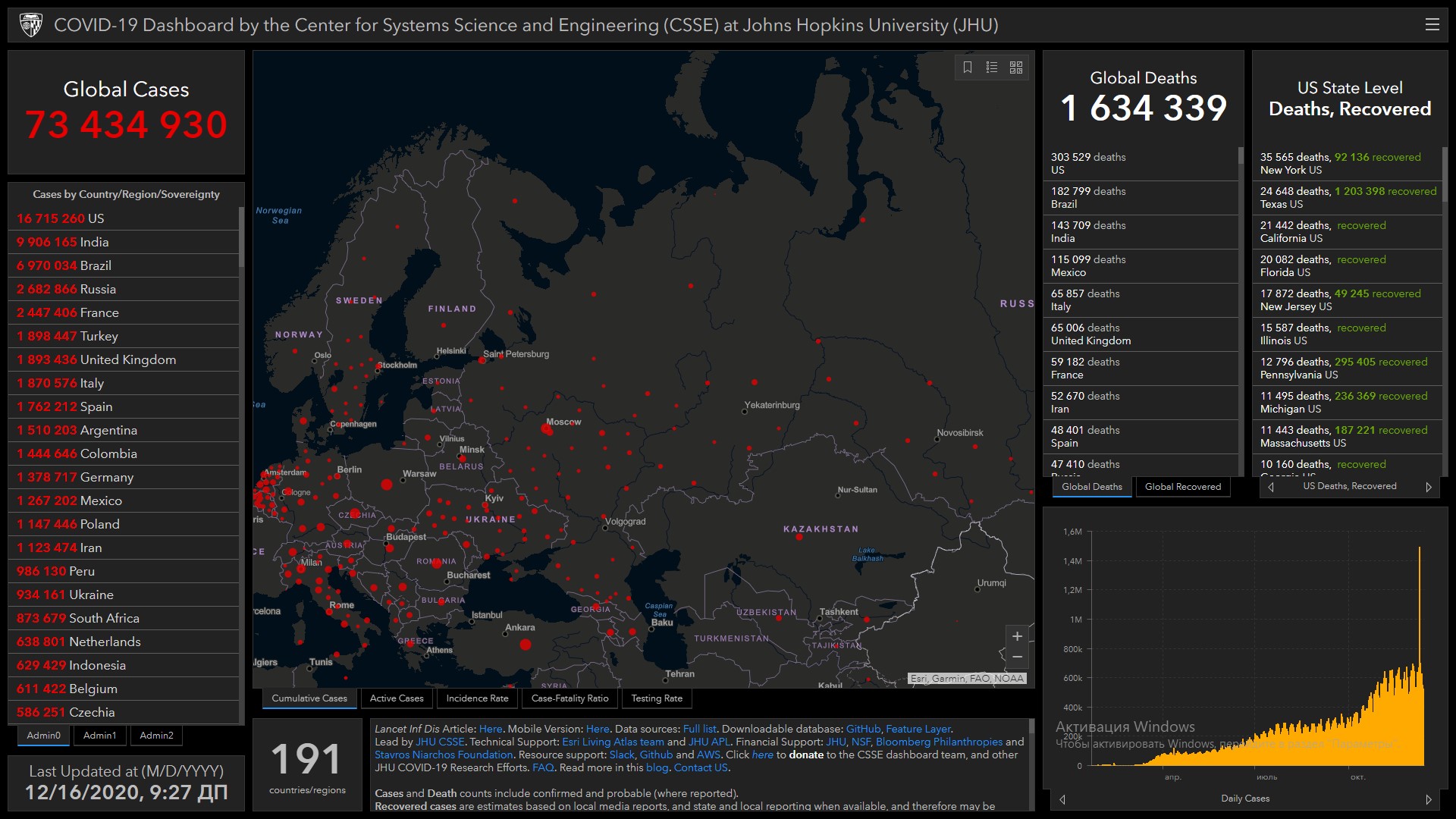This screenshot has width=1456, height=819.
Task: Switch map to Active Cases tab
Action: pos(397,698)
